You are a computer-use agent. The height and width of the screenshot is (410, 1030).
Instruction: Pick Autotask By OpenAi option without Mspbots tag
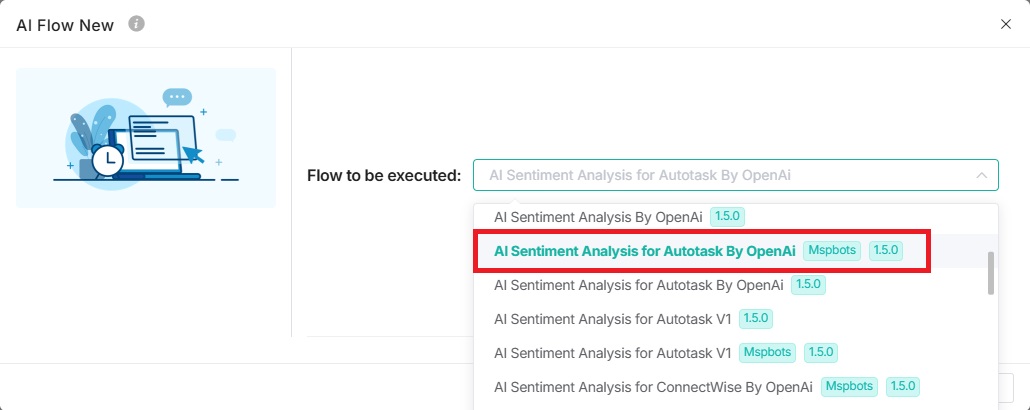pos(638,285)
